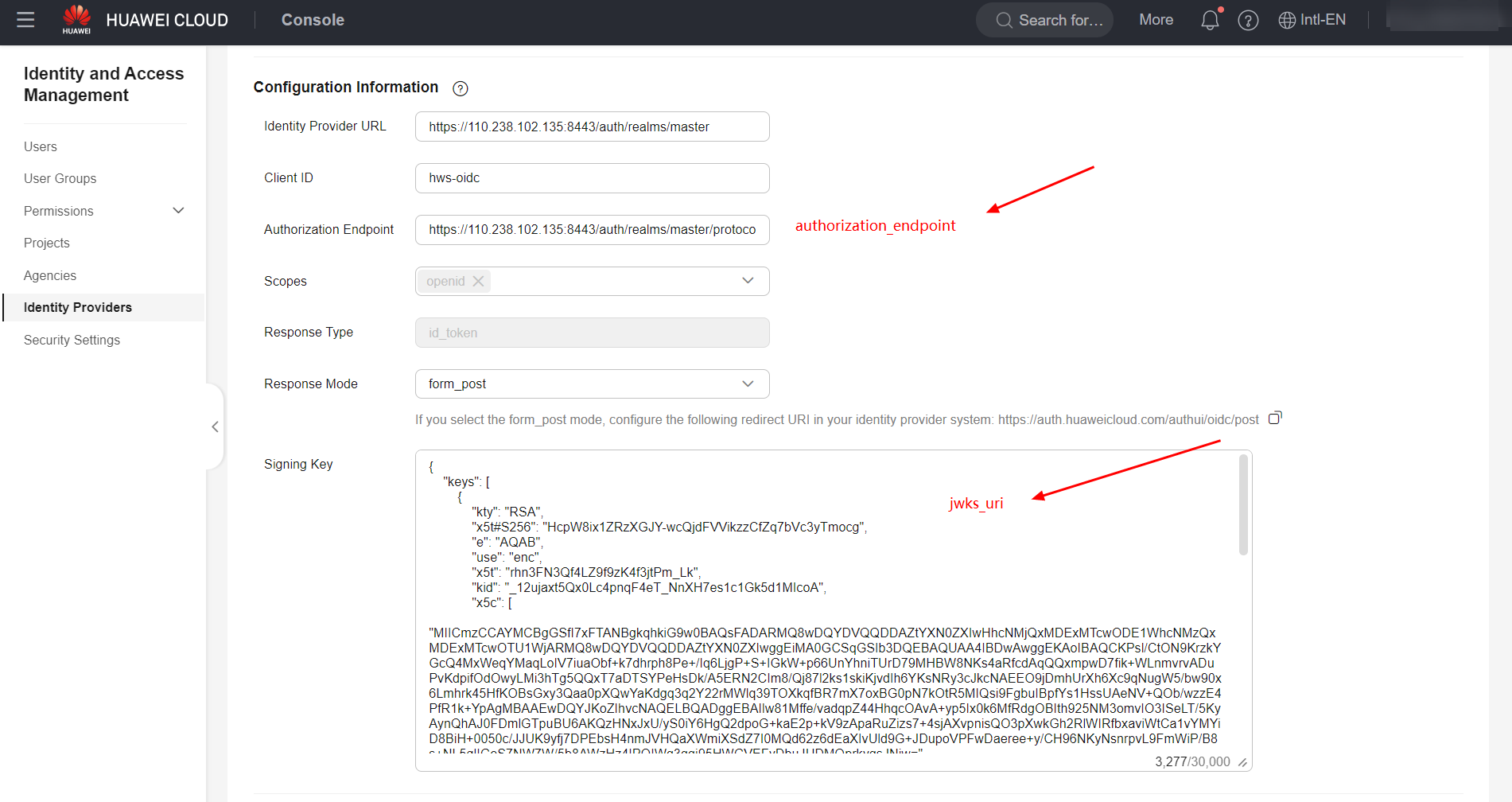Viewport: 1512px width, 802px height.
Task: Click the Signing Key textarea scrollbar
Action: coord(1242,505)
